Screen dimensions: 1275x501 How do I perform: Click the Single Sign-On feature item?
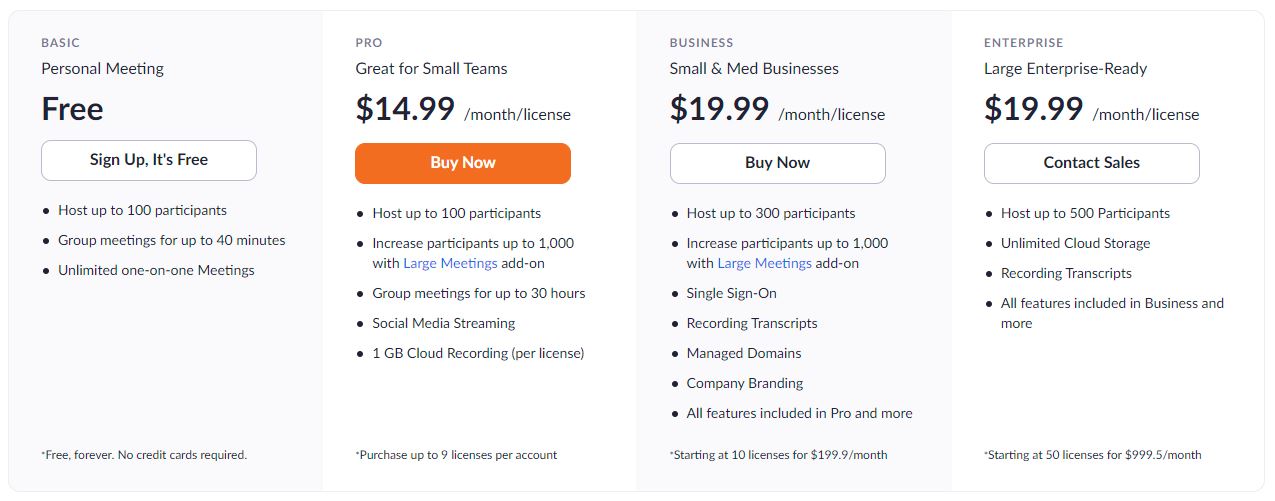732,293
